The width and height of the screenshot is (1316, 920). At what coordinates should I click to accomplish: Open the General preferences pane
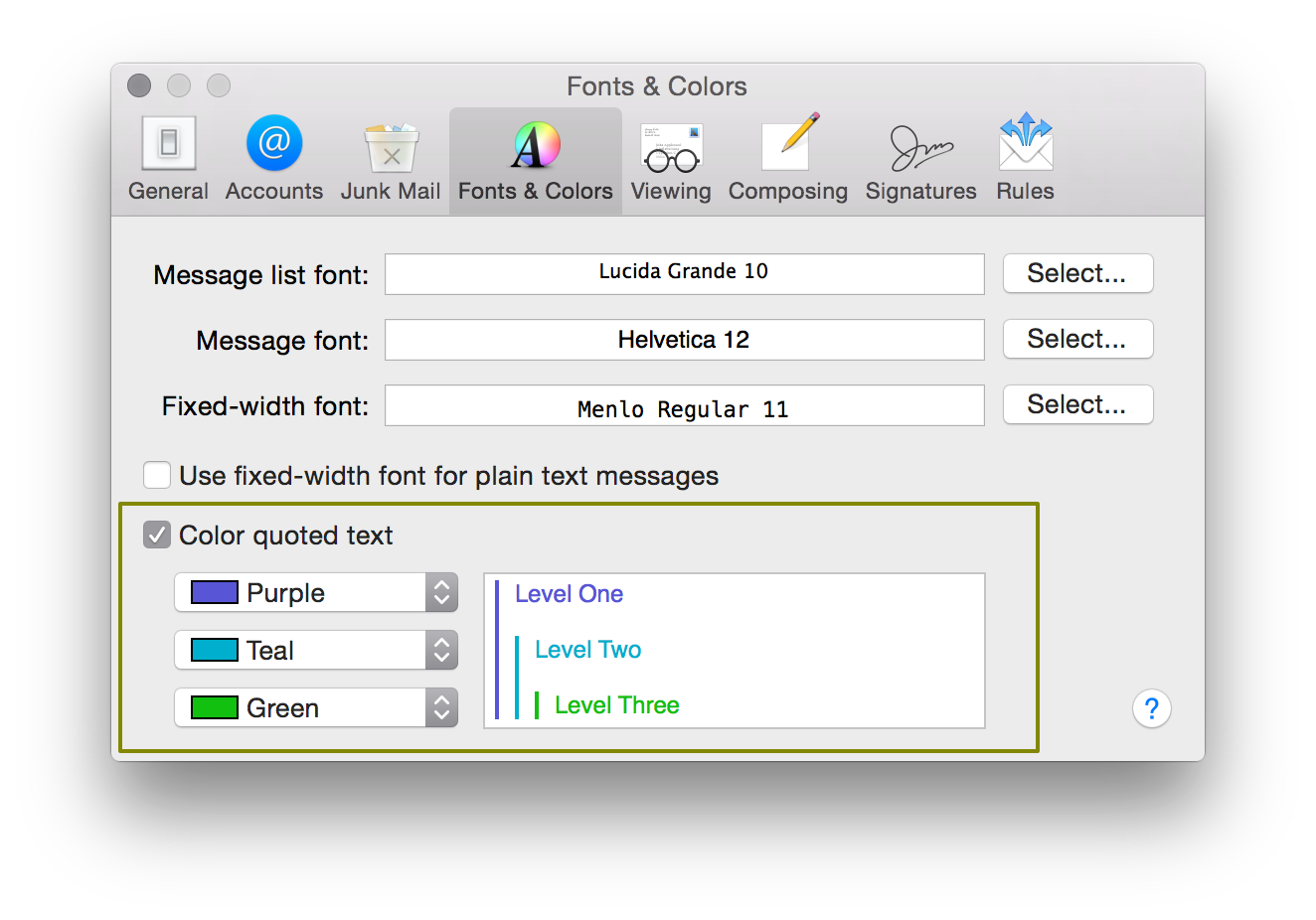click(x=168, y=160)
